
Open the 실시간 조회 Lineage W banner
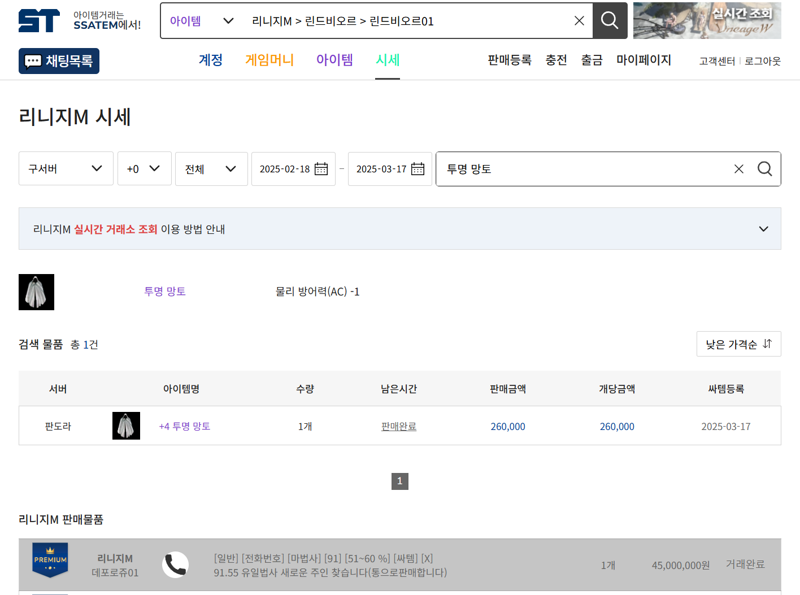(707, 20)
